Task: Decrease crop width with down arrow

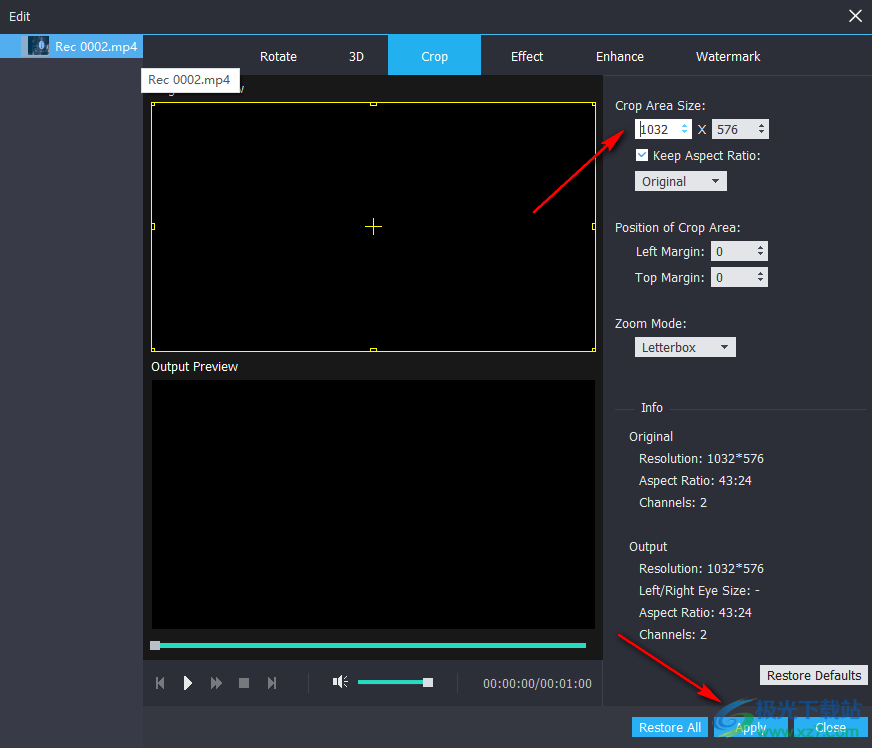Action: (685, 133)
